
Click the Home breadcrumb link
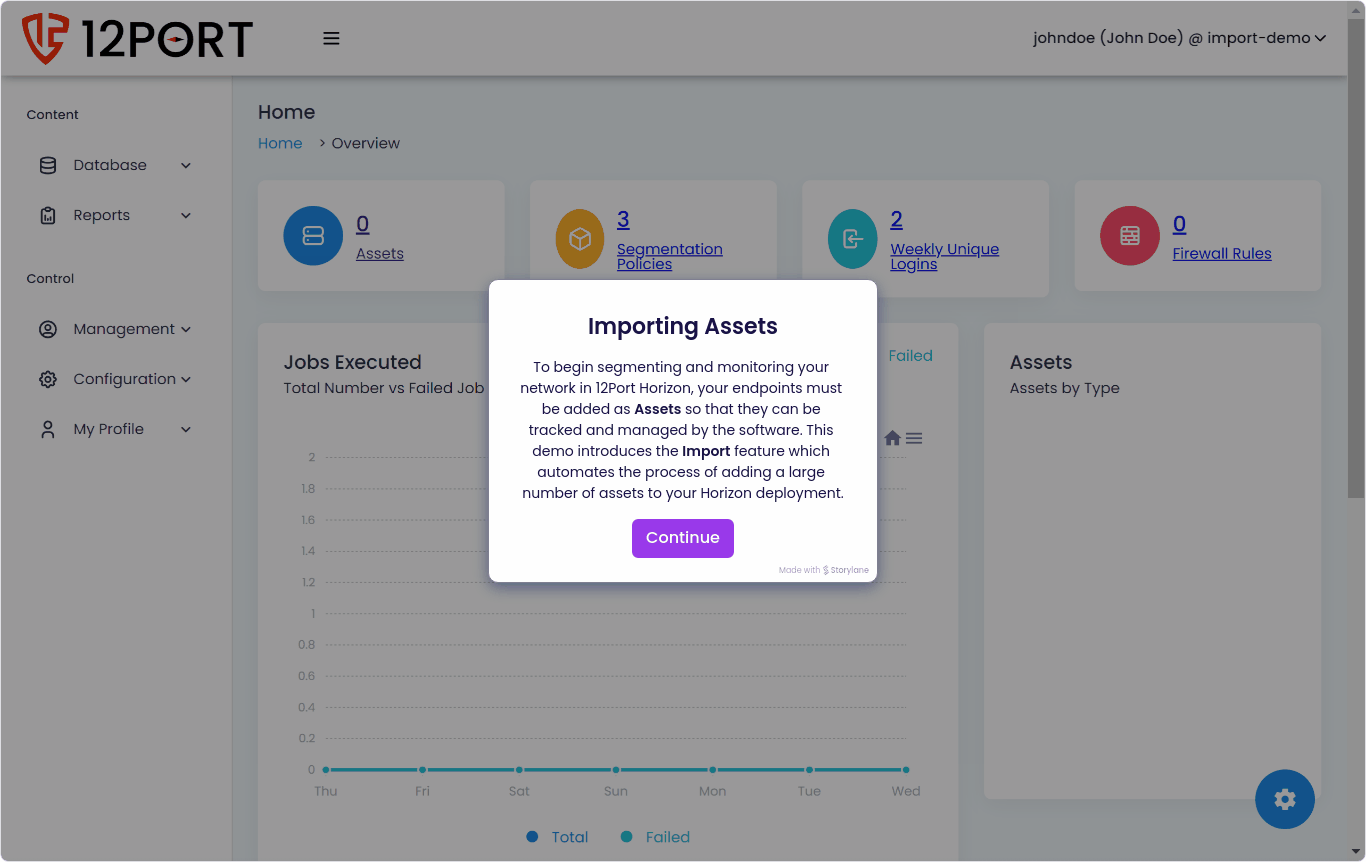(x=280, y=143)
